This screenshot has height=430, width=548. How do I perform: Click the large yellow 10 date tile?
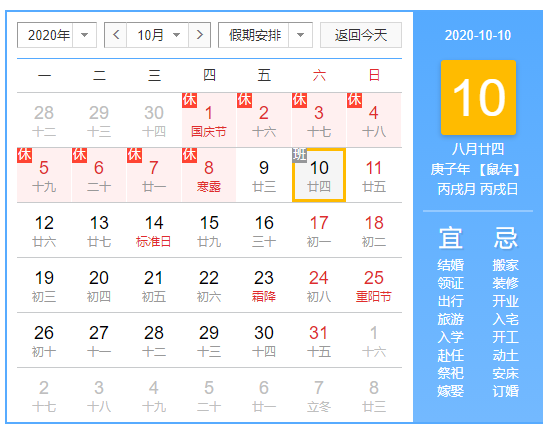click(478, 98)
